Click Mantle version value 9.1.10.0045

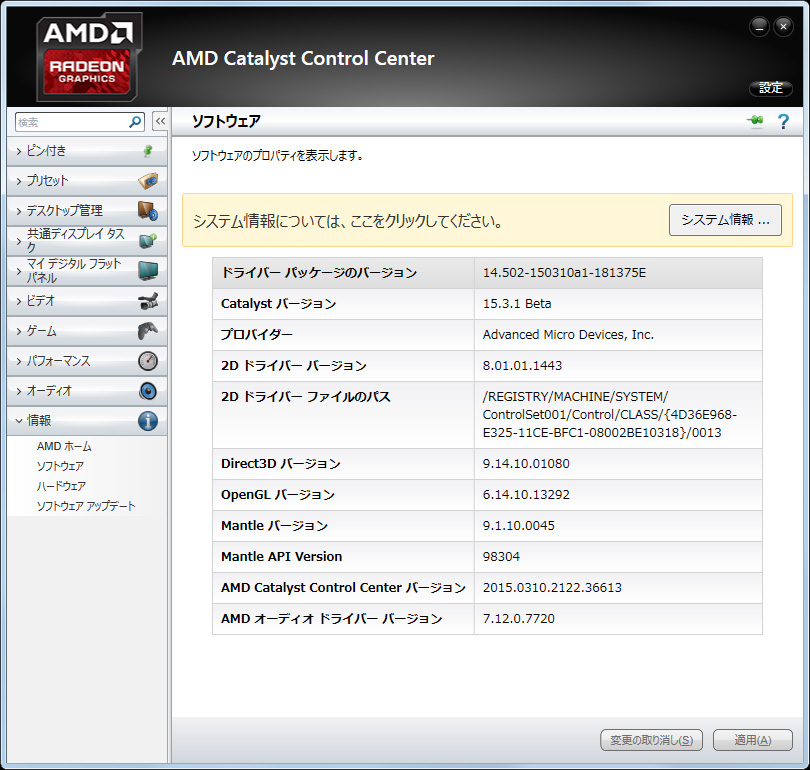coord(519,526)
